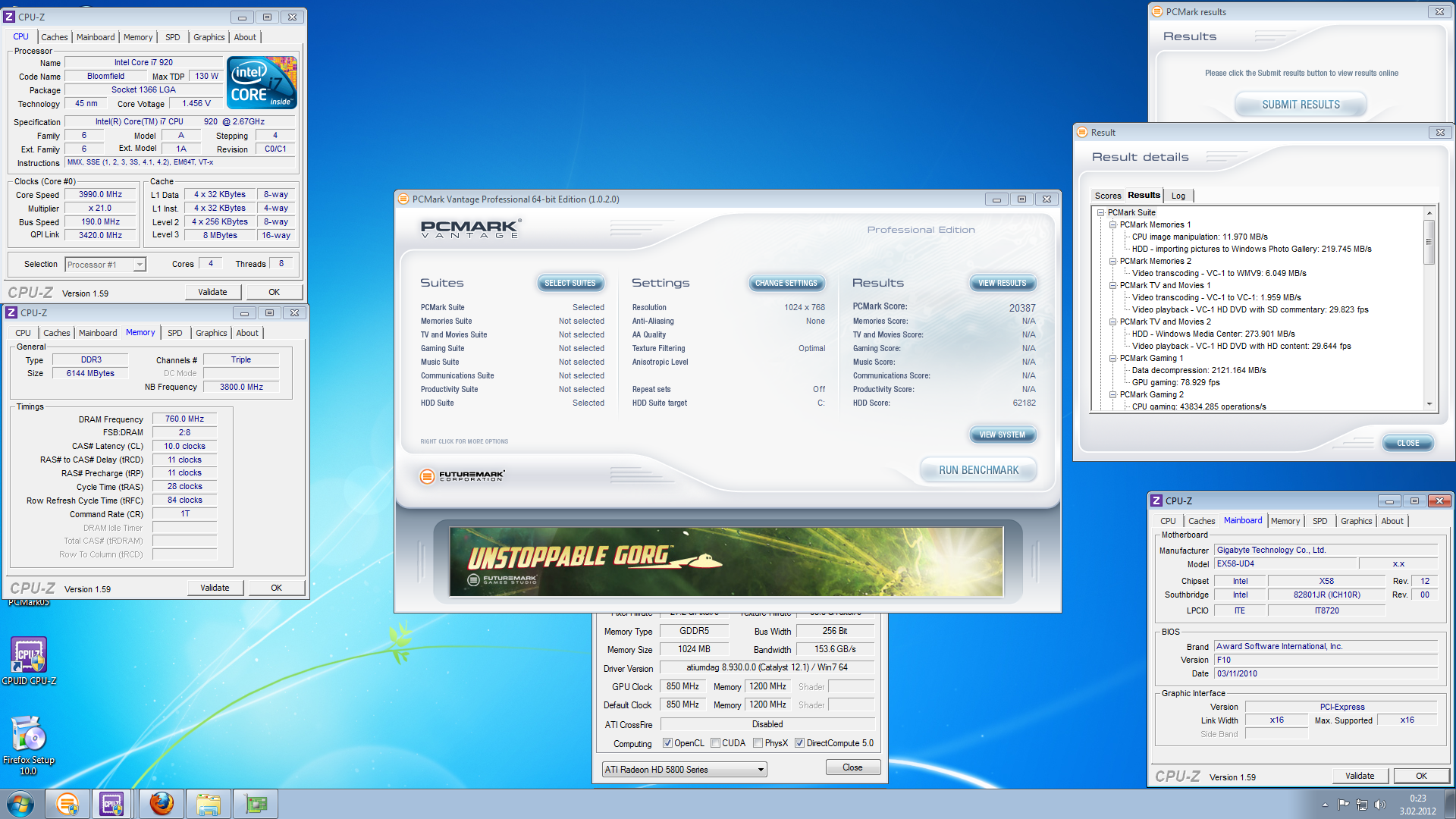Collapse the PCMark Memories 2 node
Viewport: 1456px width, 819px height.
[1112, 261]
